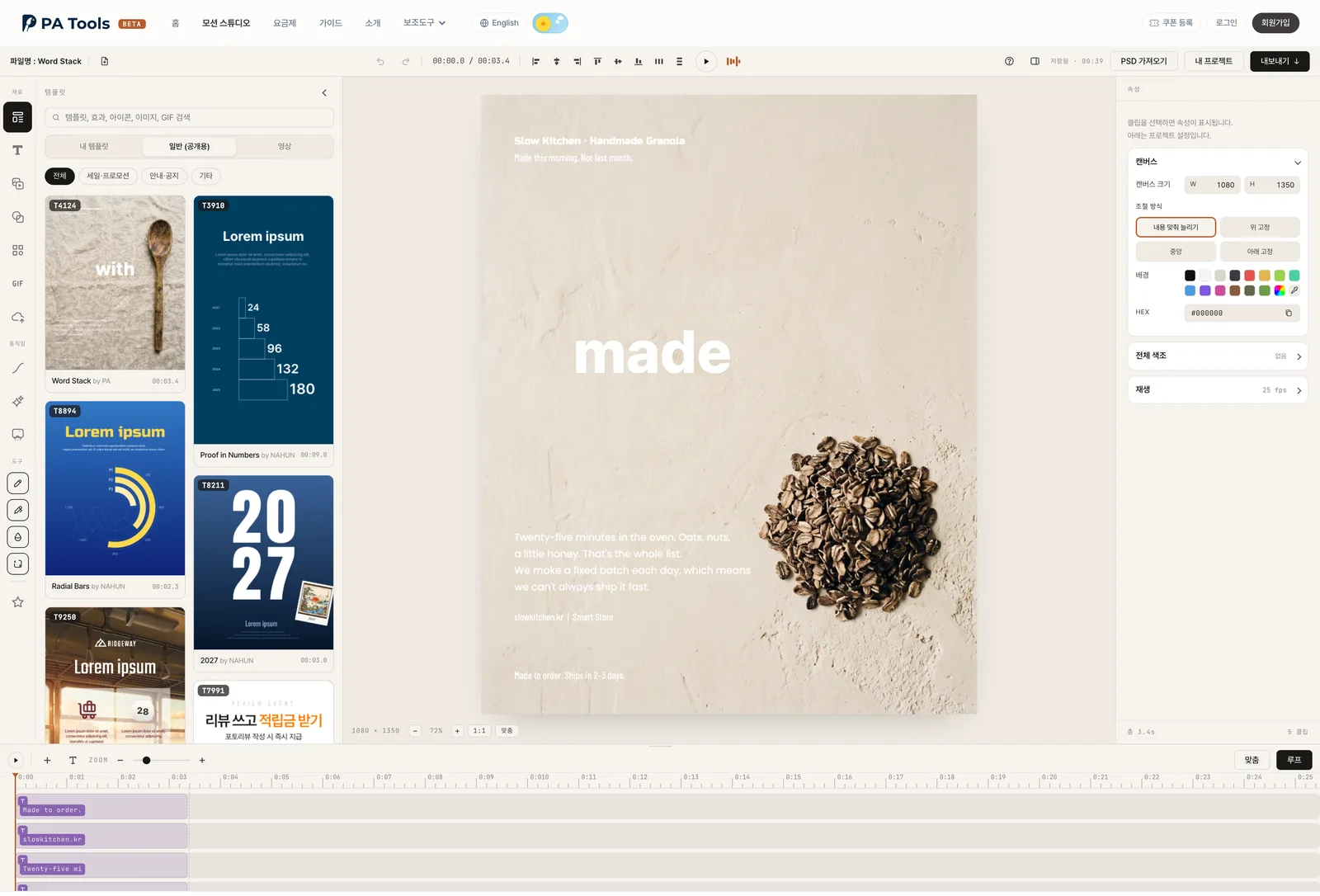Open the '보조도구' dropdown menu
1320x896 pixels.
pyautogui.click(x=424, y=23)
